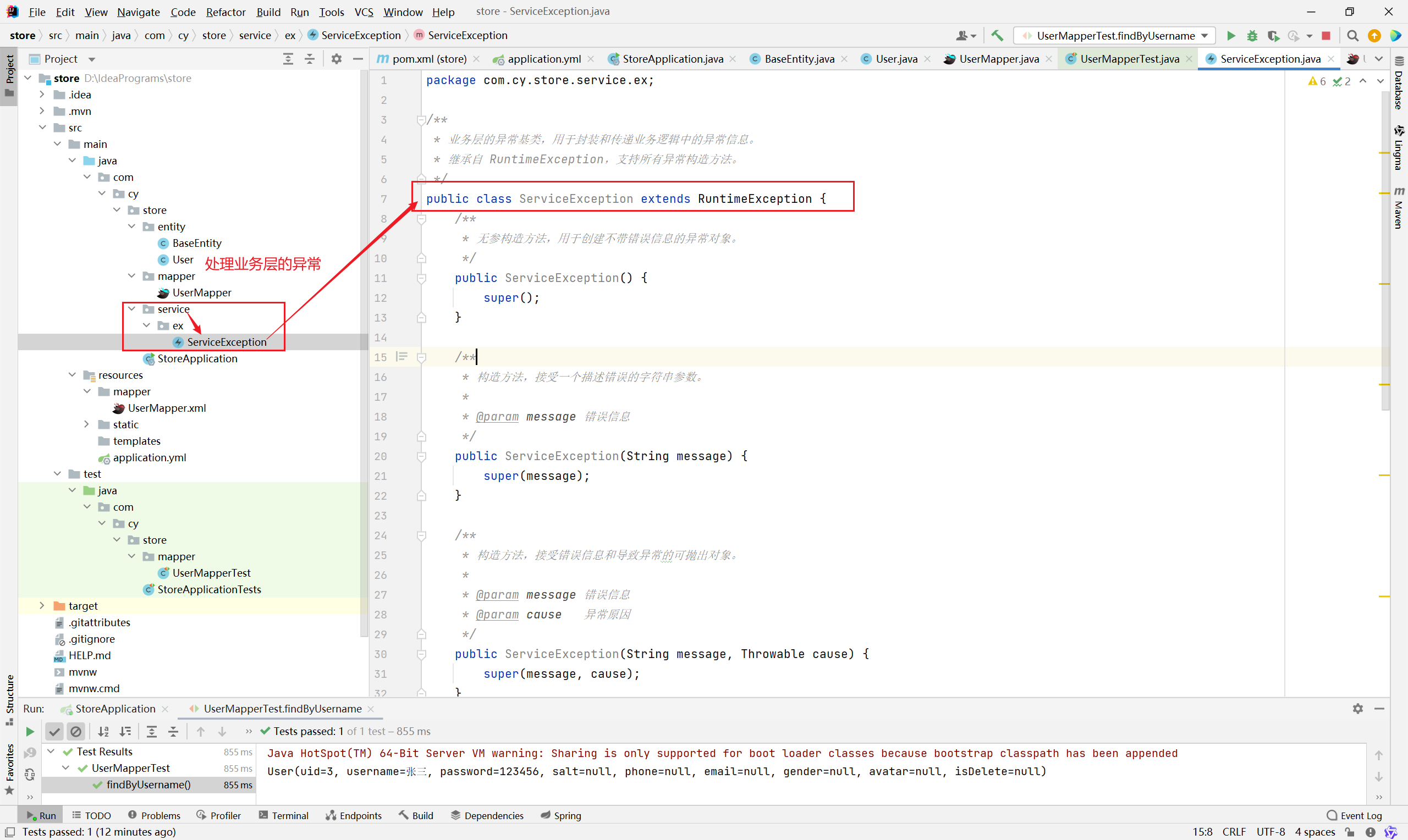Screen dimensions: 1408x840
Task: Open Search Everywhere magnifier icon
Action: pyautogui.click(x=1352, y=36)
